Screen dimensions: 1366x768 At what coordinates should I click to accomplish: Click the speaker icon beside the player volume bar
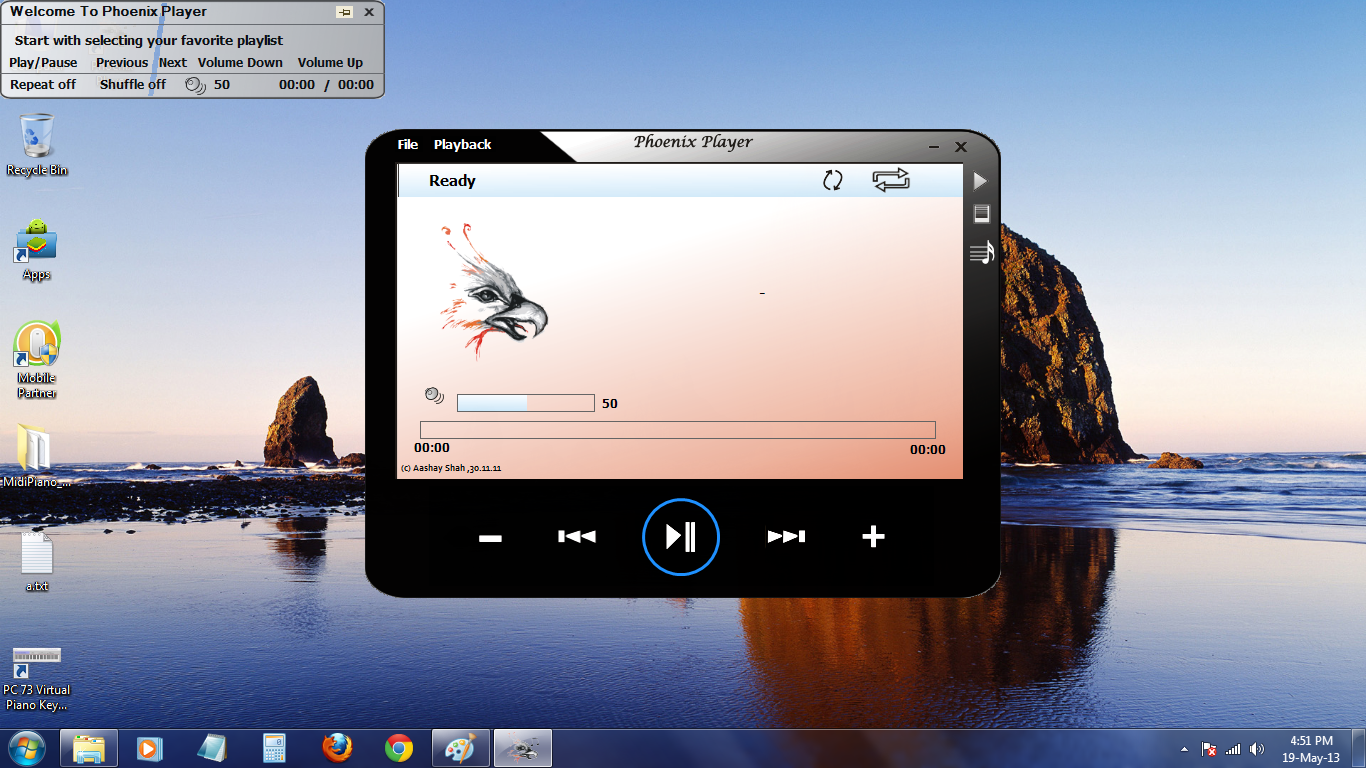click(434, 395)
